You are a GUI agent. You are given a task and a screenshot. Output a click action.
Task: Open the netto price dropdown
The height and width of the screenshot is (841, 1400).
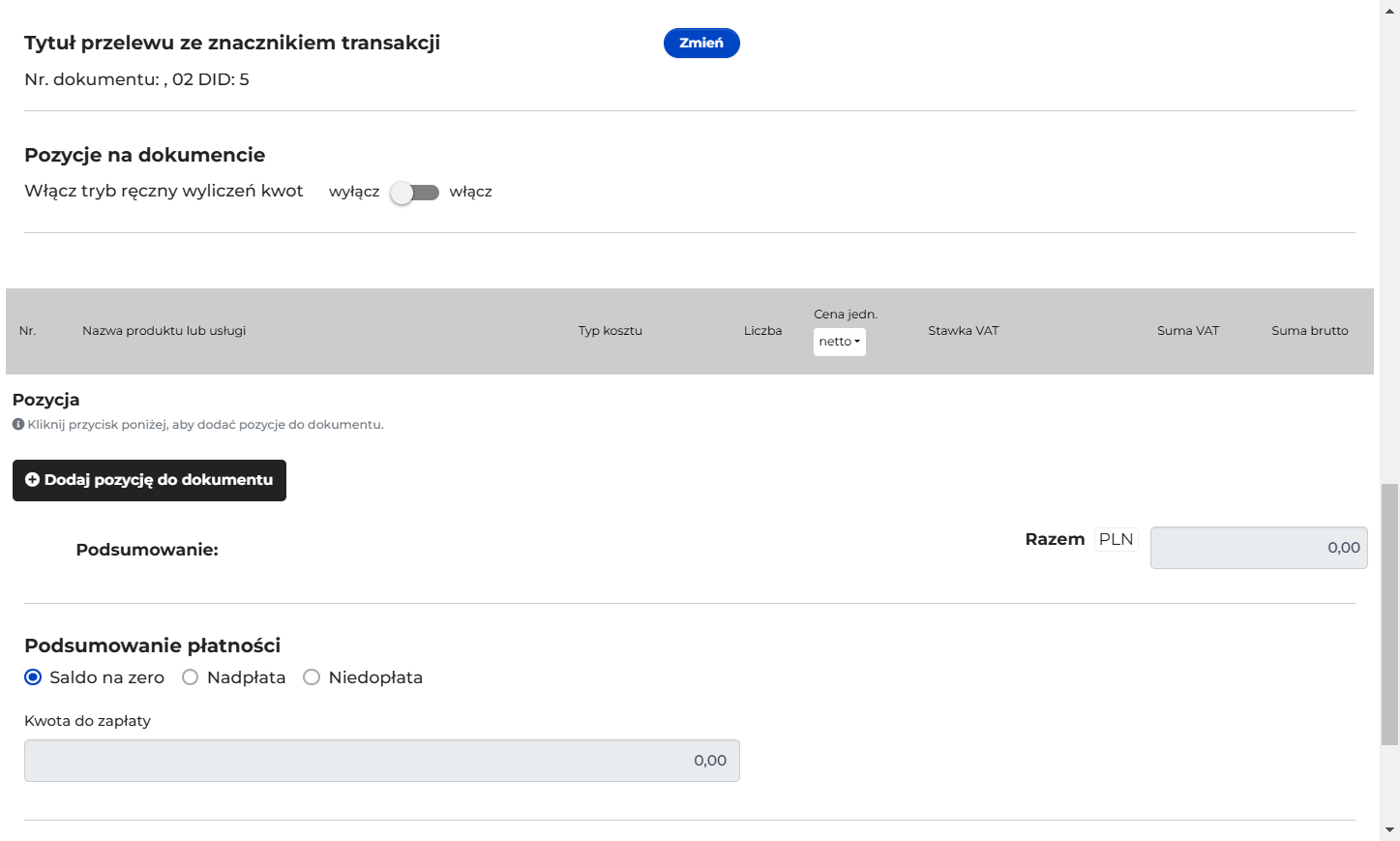[x=839, y=342]
